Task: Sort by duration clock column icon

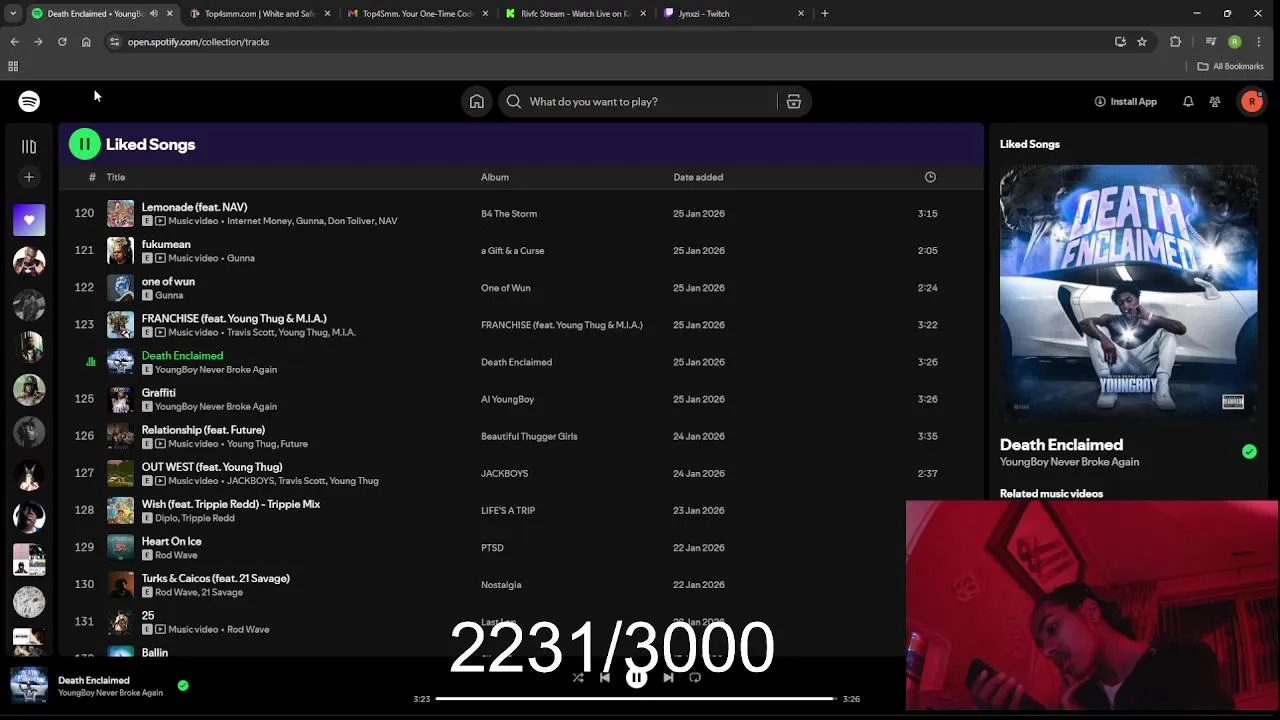Action: coord(930,177)
